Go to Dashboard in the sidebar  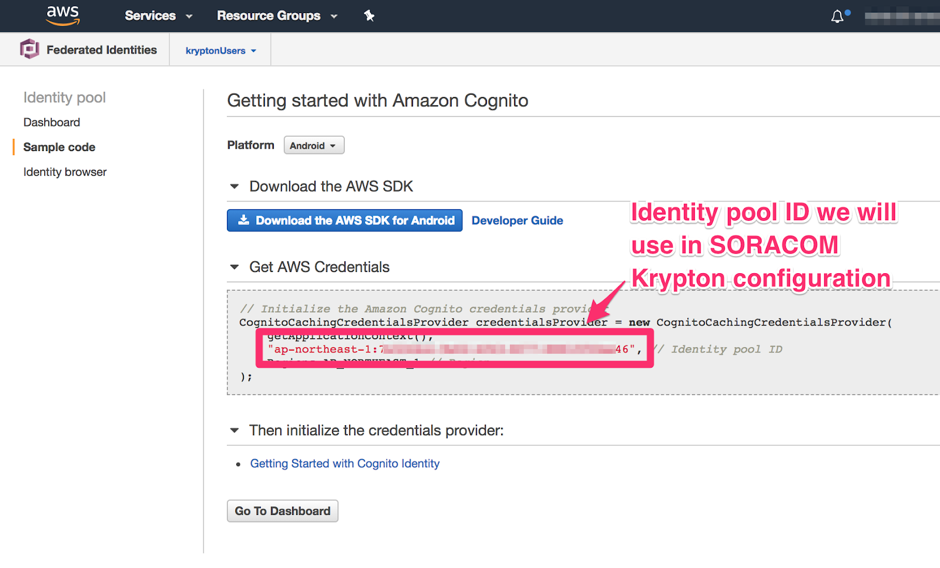pyautogui.click(x=52, y=122)
